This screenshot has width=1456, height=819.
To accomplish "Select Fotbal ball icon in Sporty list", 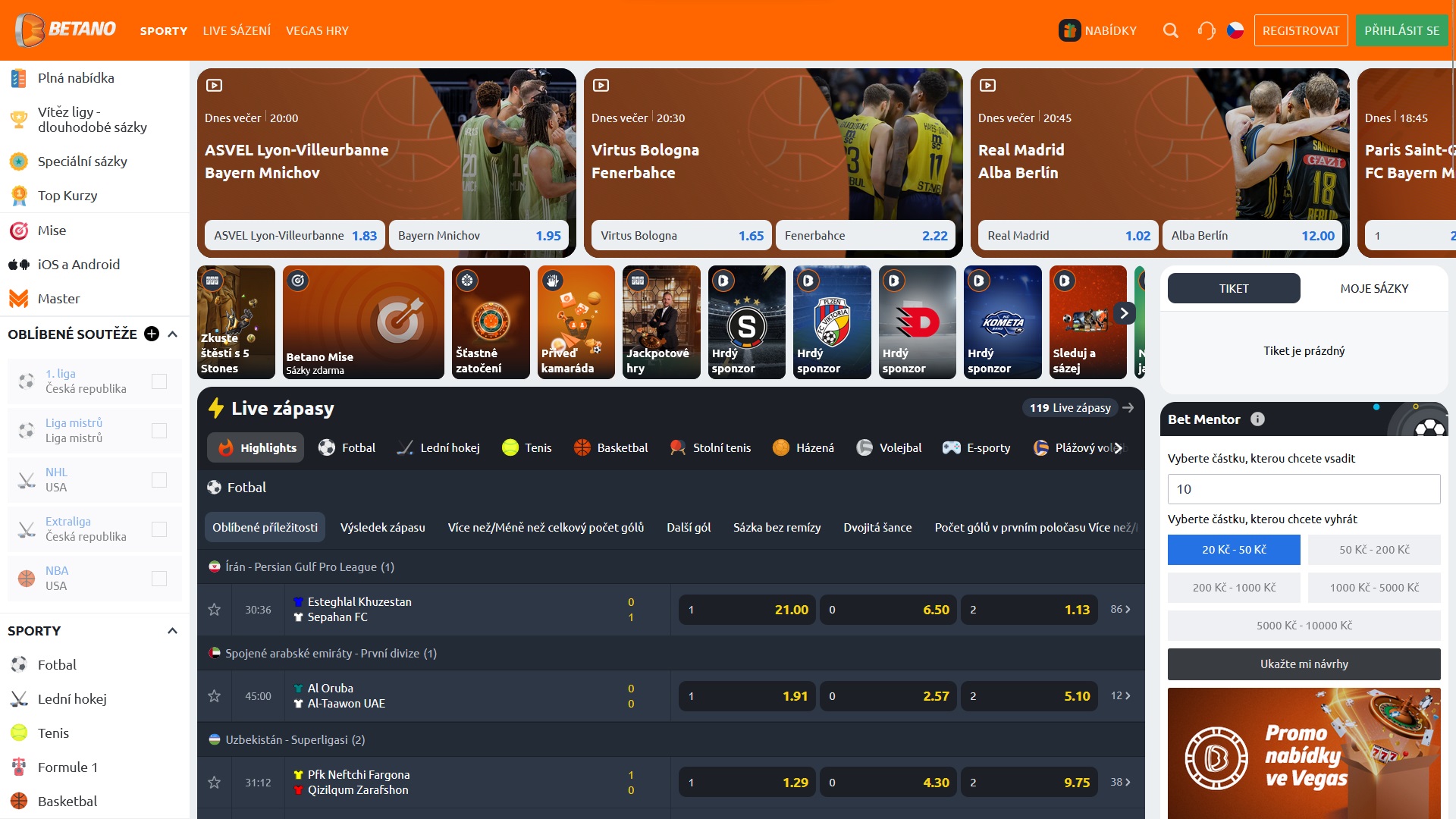I will (19, 665).
